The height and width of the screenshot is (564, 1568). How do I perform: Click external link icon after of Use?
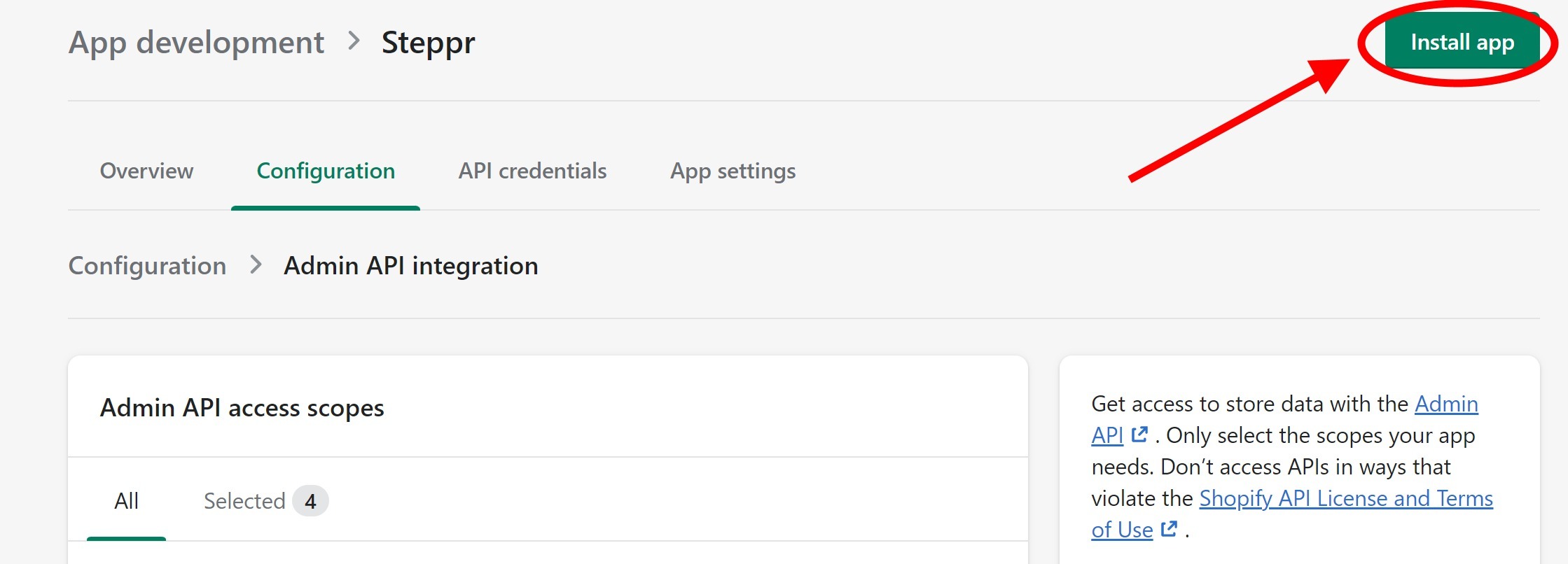coord(1169,529)
